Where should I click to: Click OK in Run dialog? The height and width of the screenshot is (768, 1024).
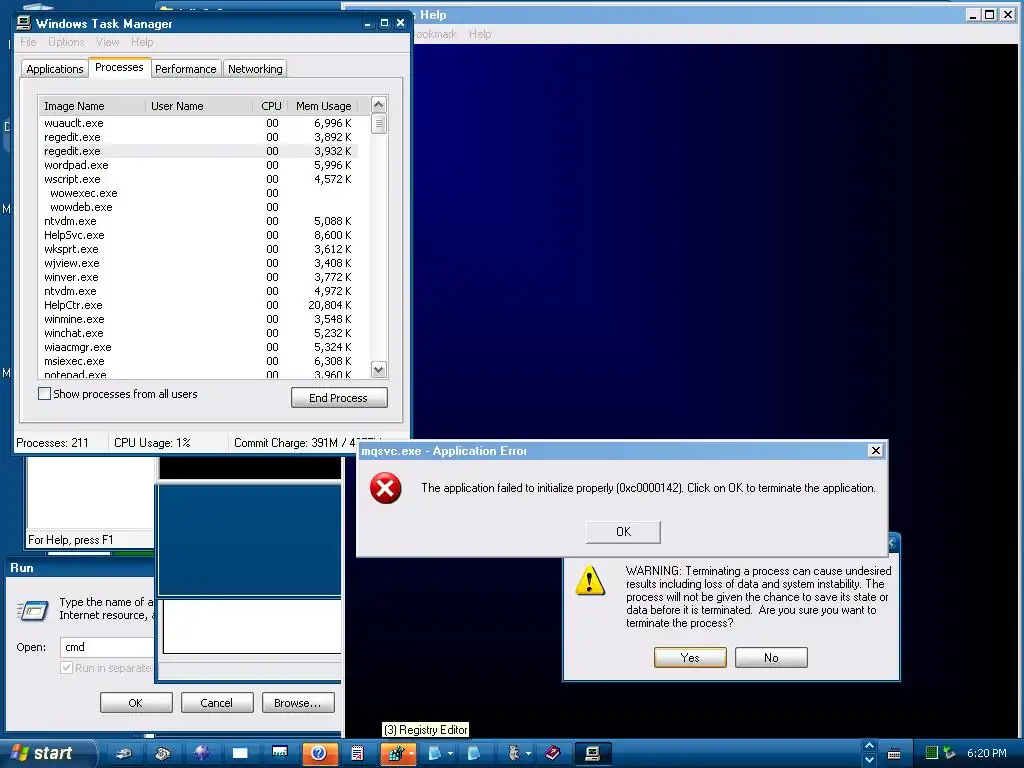click(x=136, y=703)
